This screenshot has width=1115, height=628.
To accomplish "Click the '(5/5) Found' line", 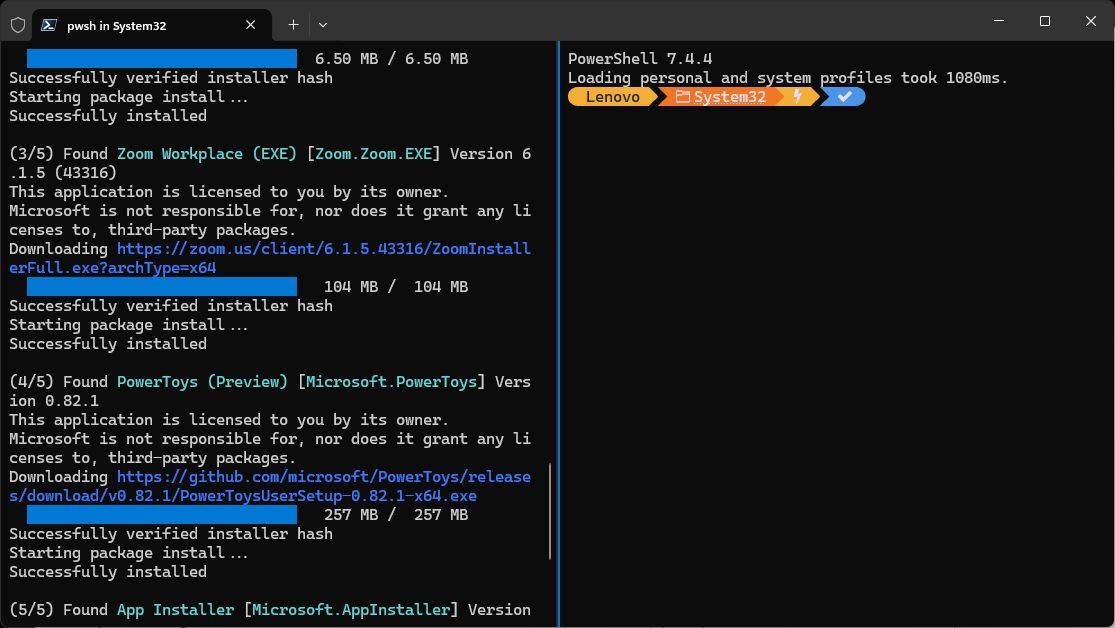I will 270,610.
